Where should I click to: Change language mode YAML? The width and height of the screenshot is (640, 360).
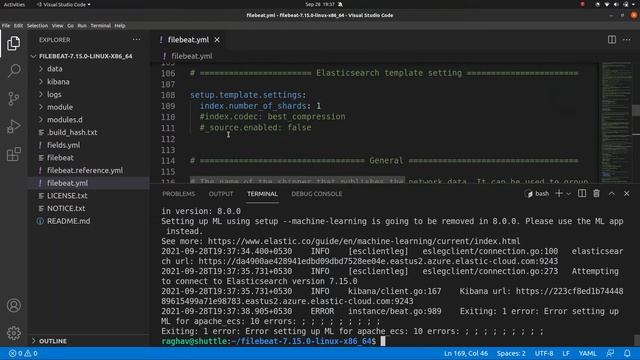tap(587, 353)
